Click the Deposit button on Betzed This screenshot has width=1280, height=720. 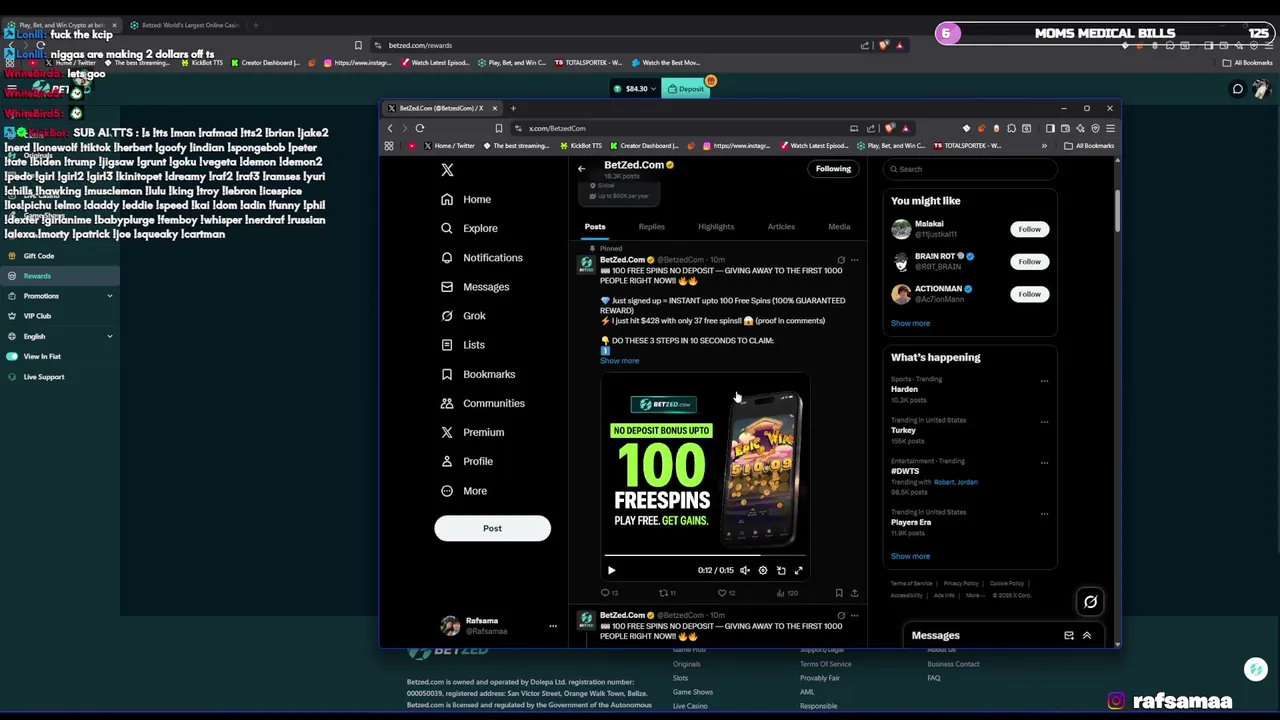(686, 89)
